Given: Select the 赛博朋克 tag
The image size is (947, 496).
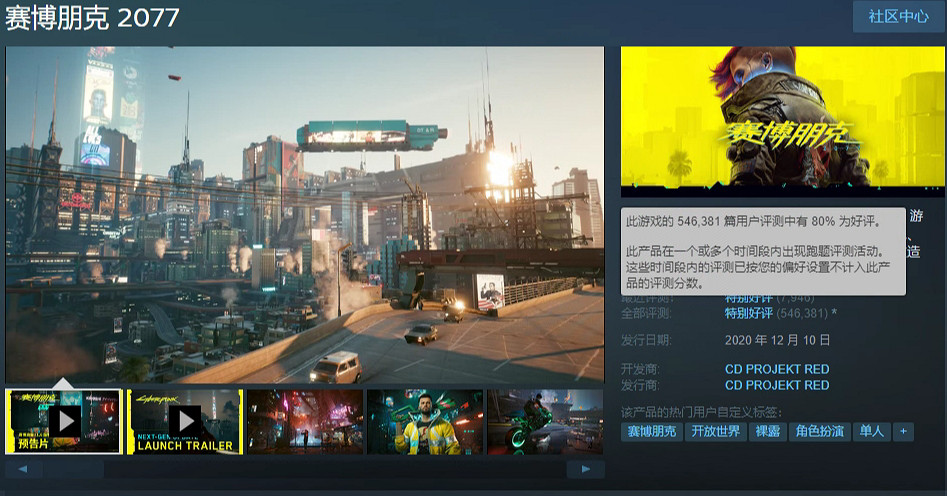Looking at the screenshot, I should [652, 431].
